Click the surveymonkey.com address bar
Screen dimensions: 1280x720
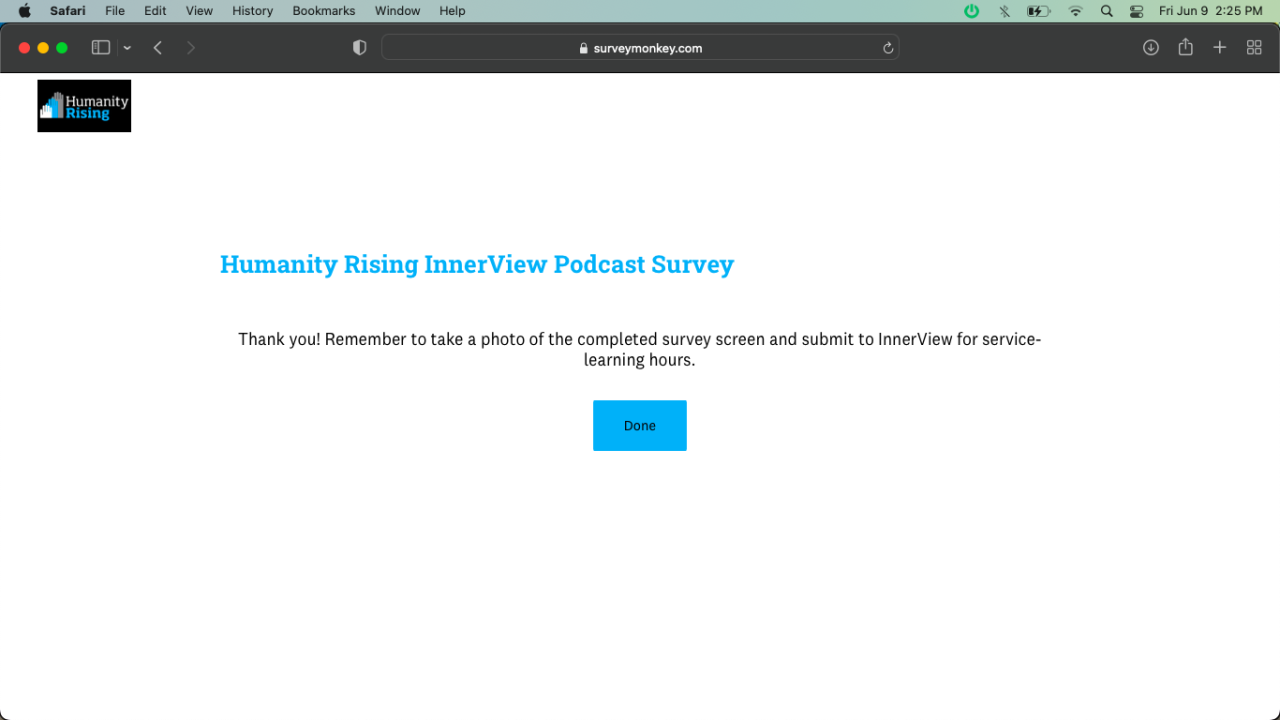pos(640,48)
